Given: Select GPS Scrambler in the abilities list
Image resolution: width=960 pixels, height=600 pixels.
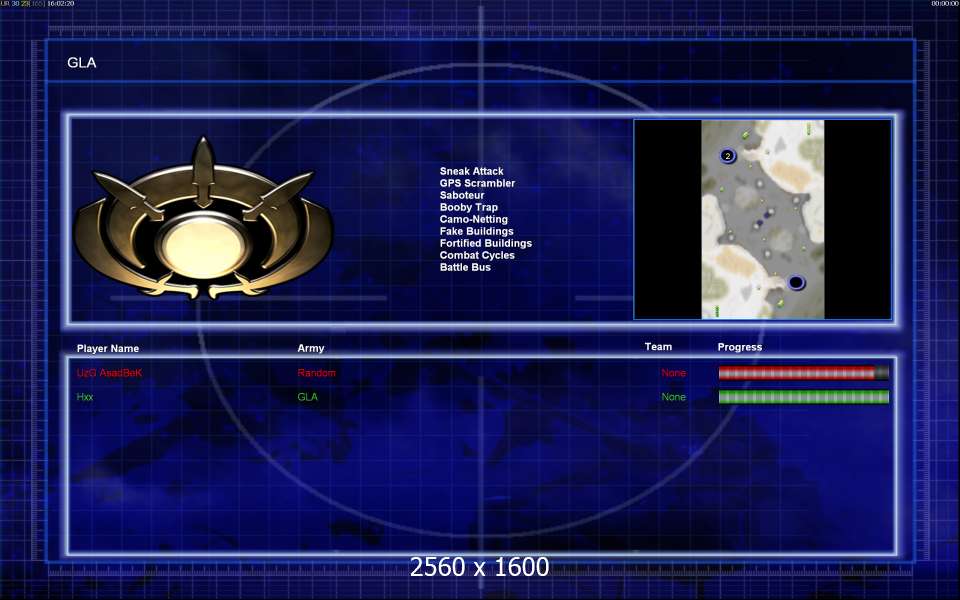Looking at the screenshot, I should pos(477,183).
